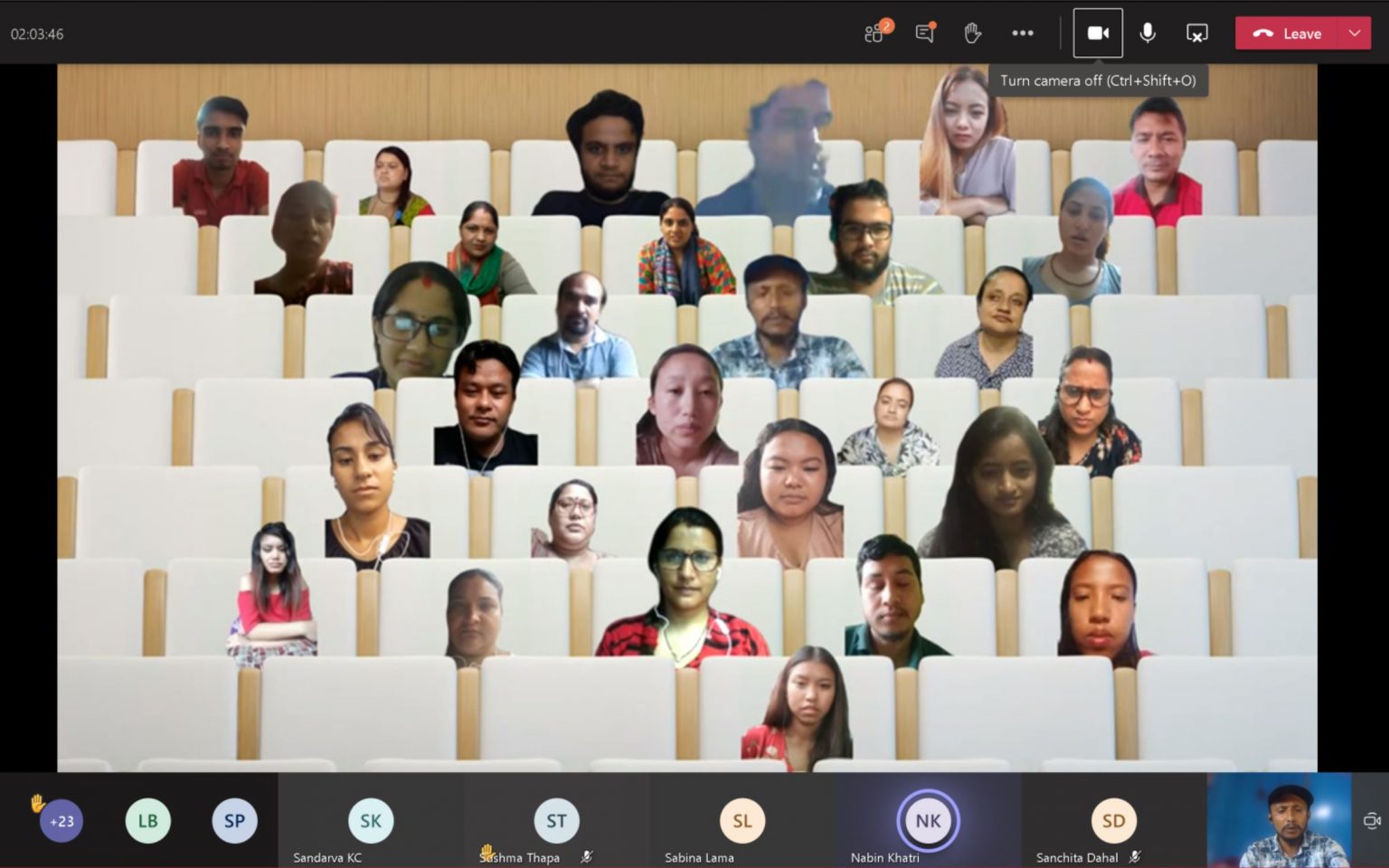Screen dimensions: 1389x868
Task: Mute your microphone
Action: click(1147, 33)
